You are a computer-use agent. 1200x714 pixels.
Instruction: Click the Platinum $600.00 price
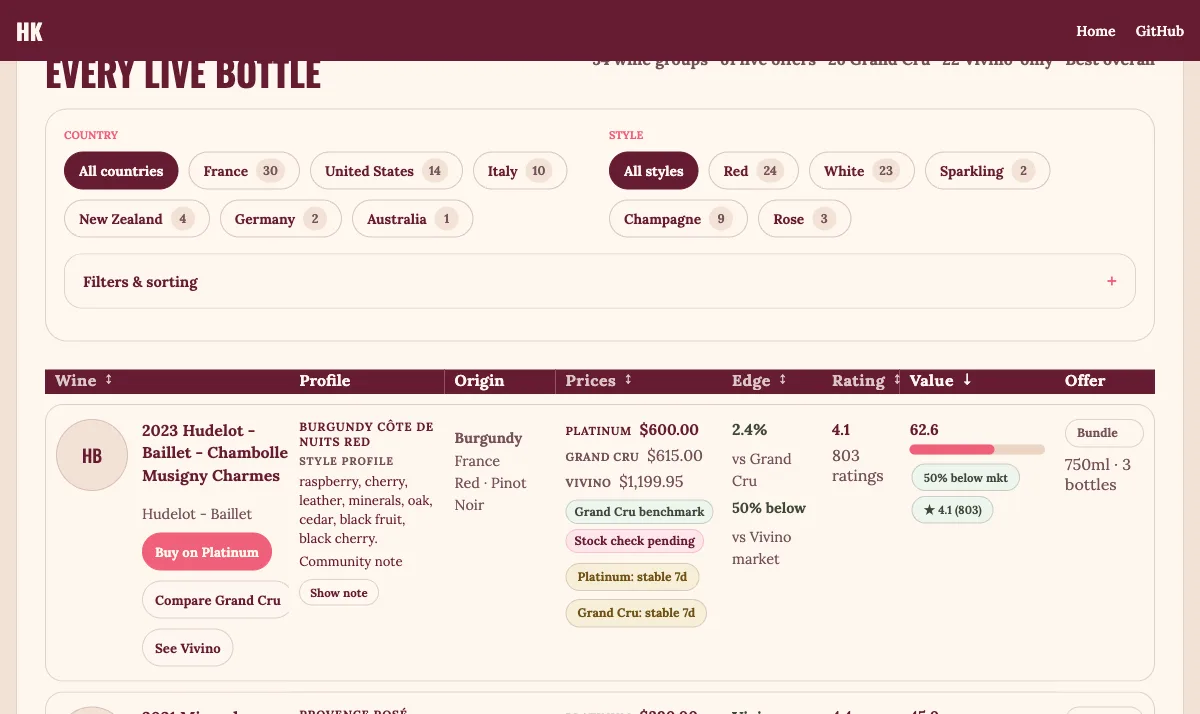click(x=632, y=430)
